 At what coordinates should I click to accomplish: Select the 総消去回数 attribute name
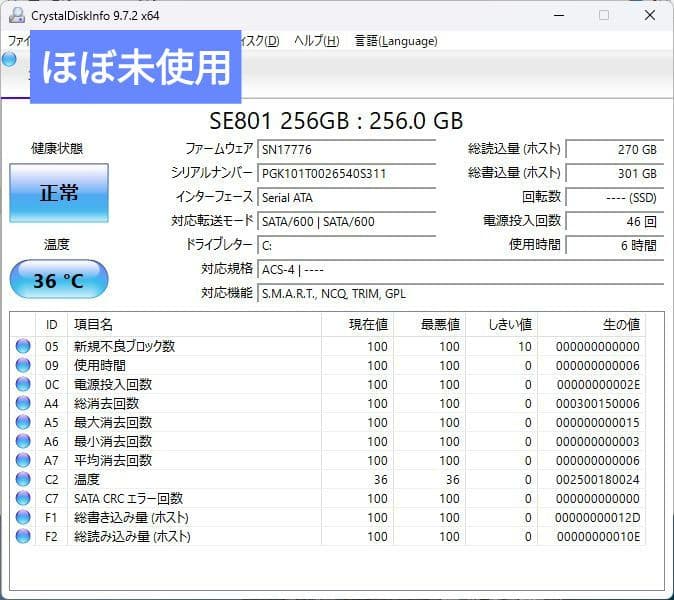click(x=106, y=403)
